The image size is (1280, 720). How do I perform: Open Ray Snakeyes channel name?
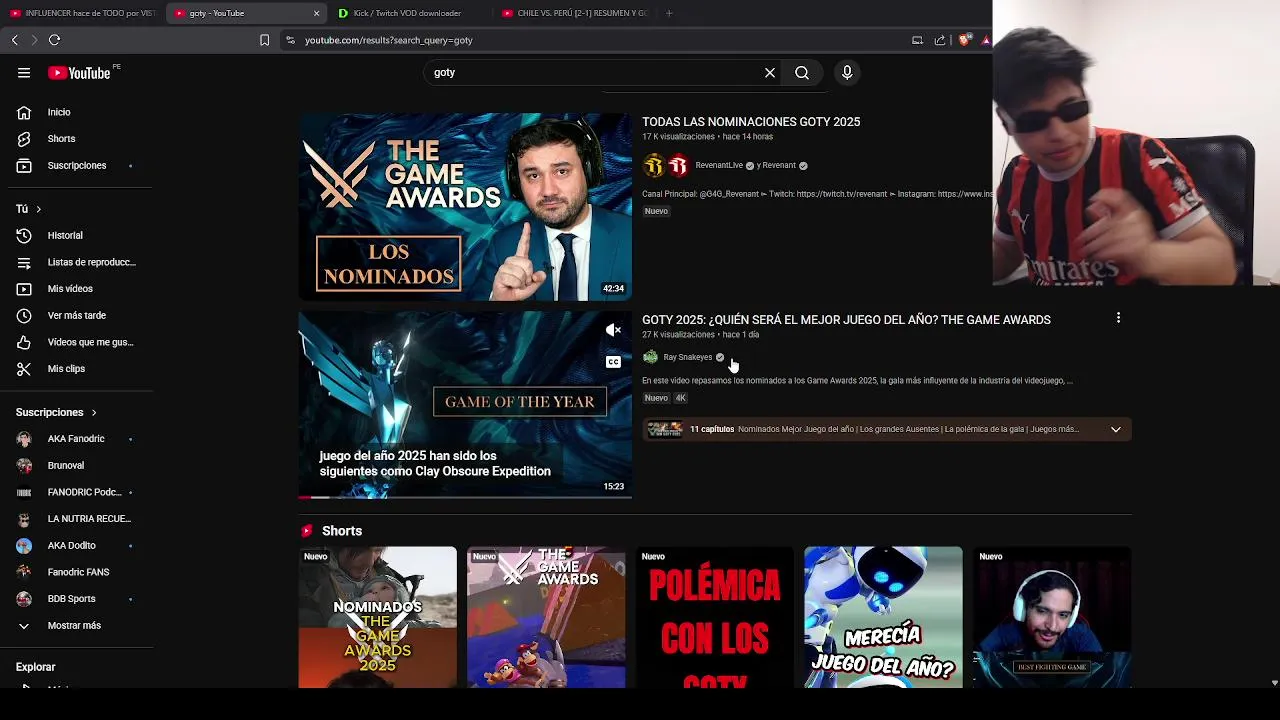[x=688, y=357]
